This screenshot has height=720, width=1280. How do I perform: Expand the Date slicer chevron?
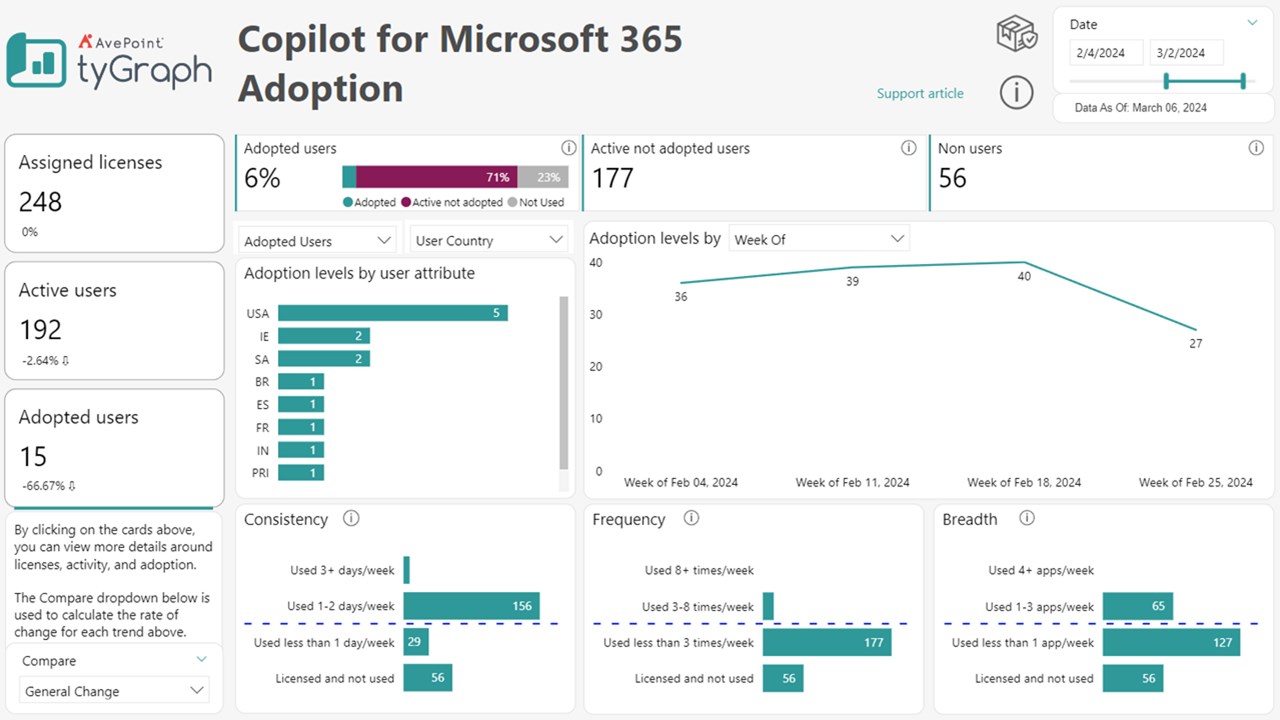point(1252,22)
